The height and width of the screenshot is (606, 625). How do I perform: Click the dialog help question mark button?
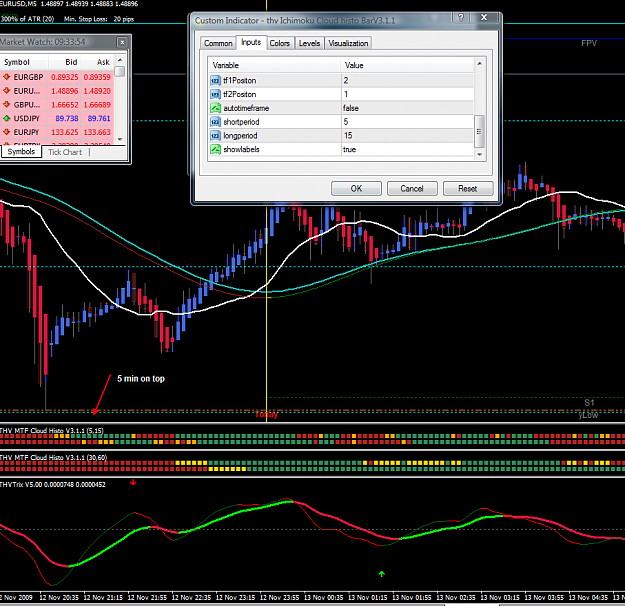tap(461, 18)
